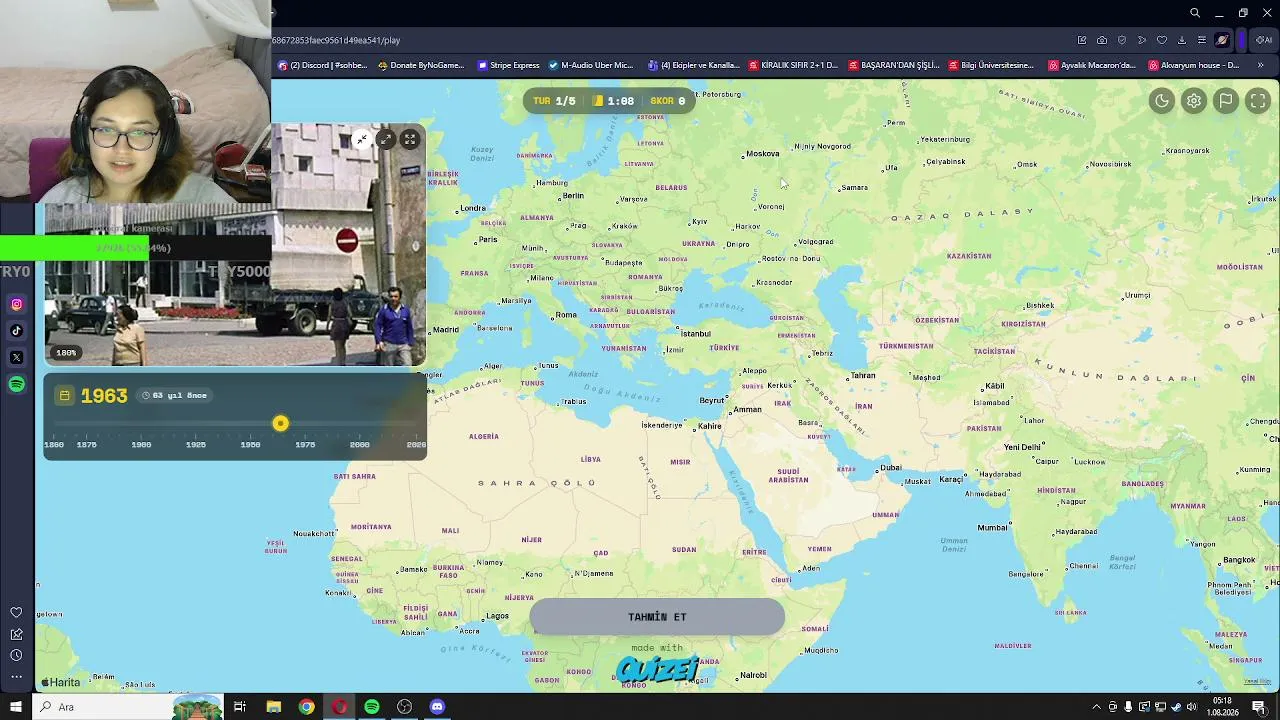
Task: Show hidden system tray icons
Action: 1096,707
